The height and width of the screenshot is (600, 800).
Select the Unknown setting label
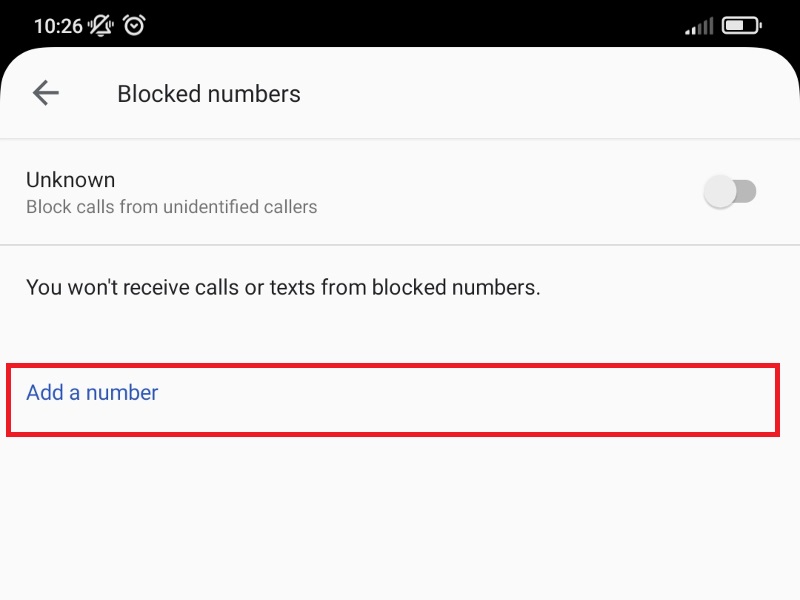(x=70, y=180)
